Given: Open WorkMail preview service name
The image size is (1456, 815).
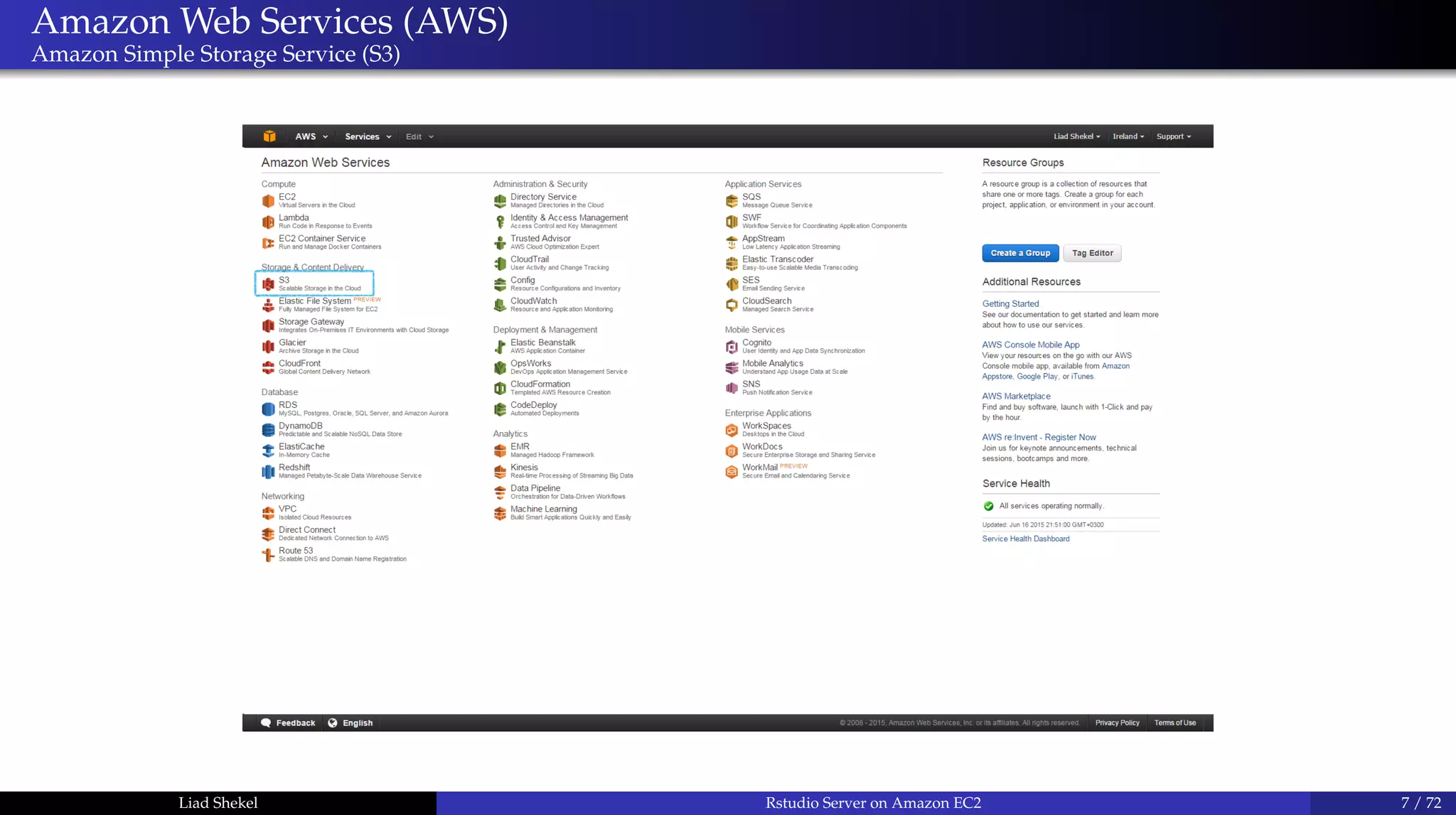Looking at the screenshot, I should pyautogui.click(x=760, y=467).
